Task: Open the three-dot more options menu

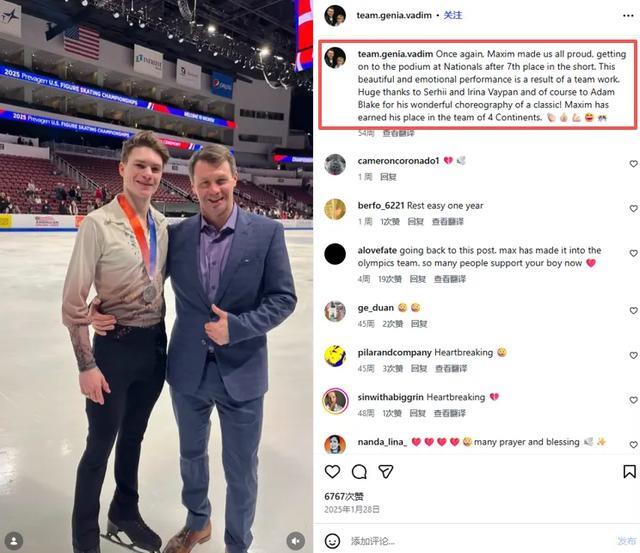Action: 628,16
